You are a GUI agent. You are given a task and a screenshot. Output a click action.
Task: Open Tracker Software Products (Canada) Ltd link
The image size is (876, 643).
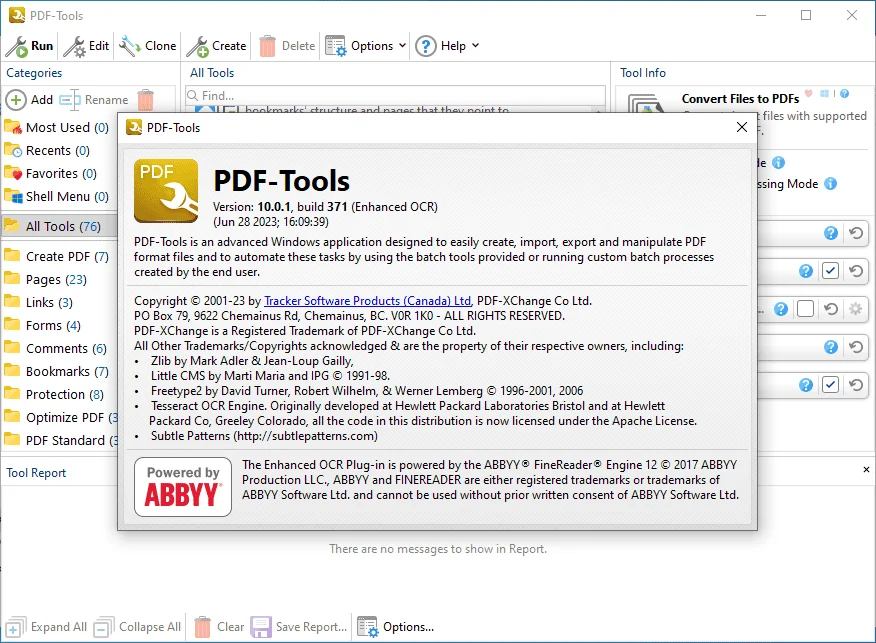[368, 301]
